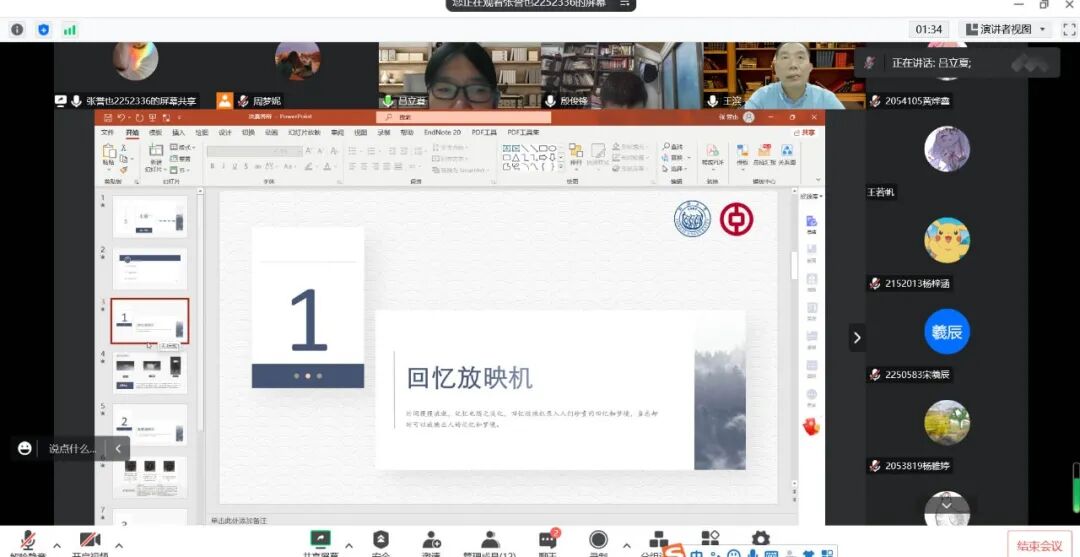Check the green network signal icon

(x=70, y=30)
